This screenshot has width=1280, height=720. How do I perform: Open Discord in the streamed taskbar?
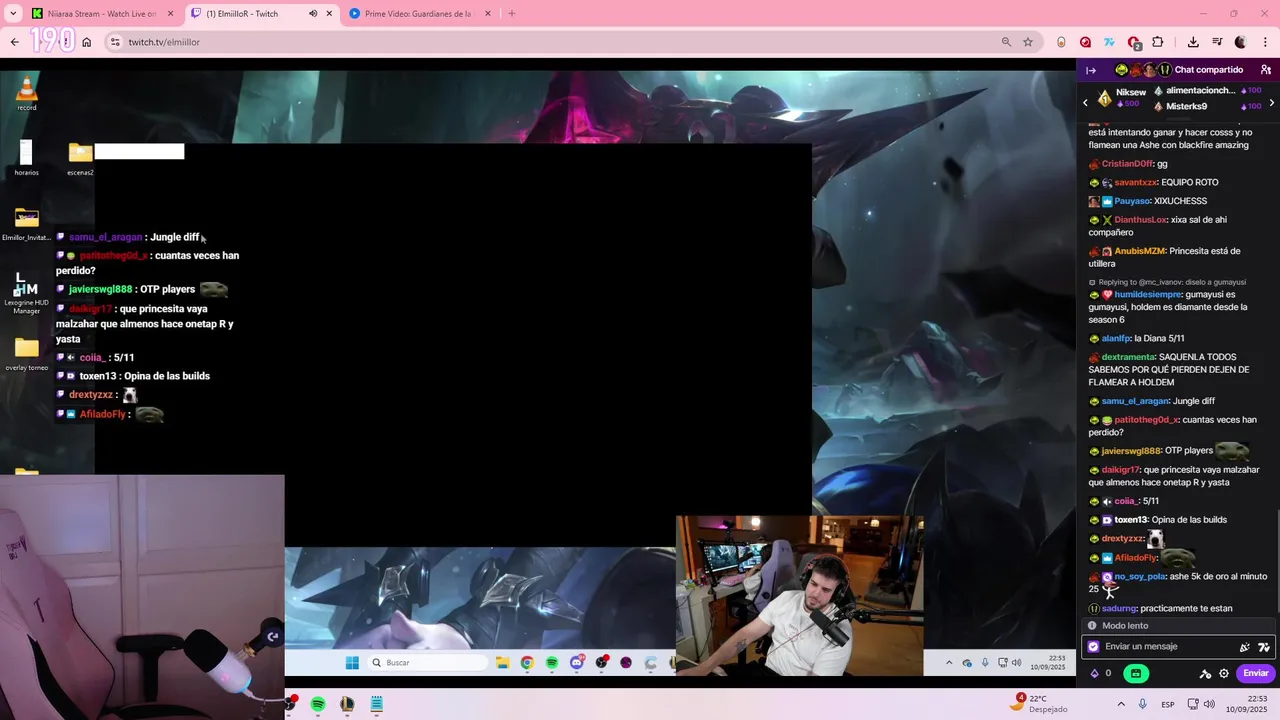pos(577,662)
